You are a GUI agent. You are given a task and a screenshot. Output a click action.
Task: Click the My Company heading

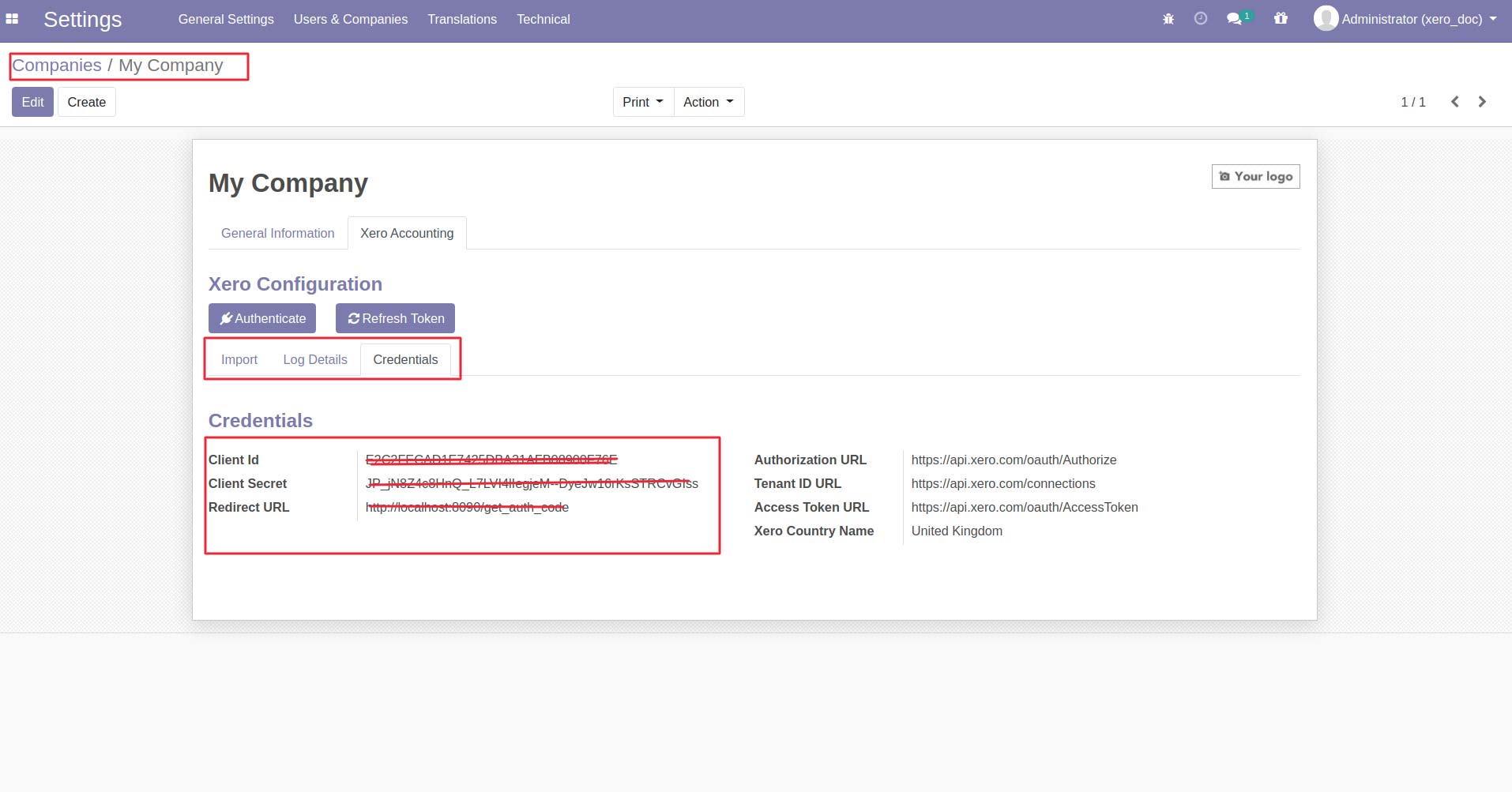tap(288, 183)
